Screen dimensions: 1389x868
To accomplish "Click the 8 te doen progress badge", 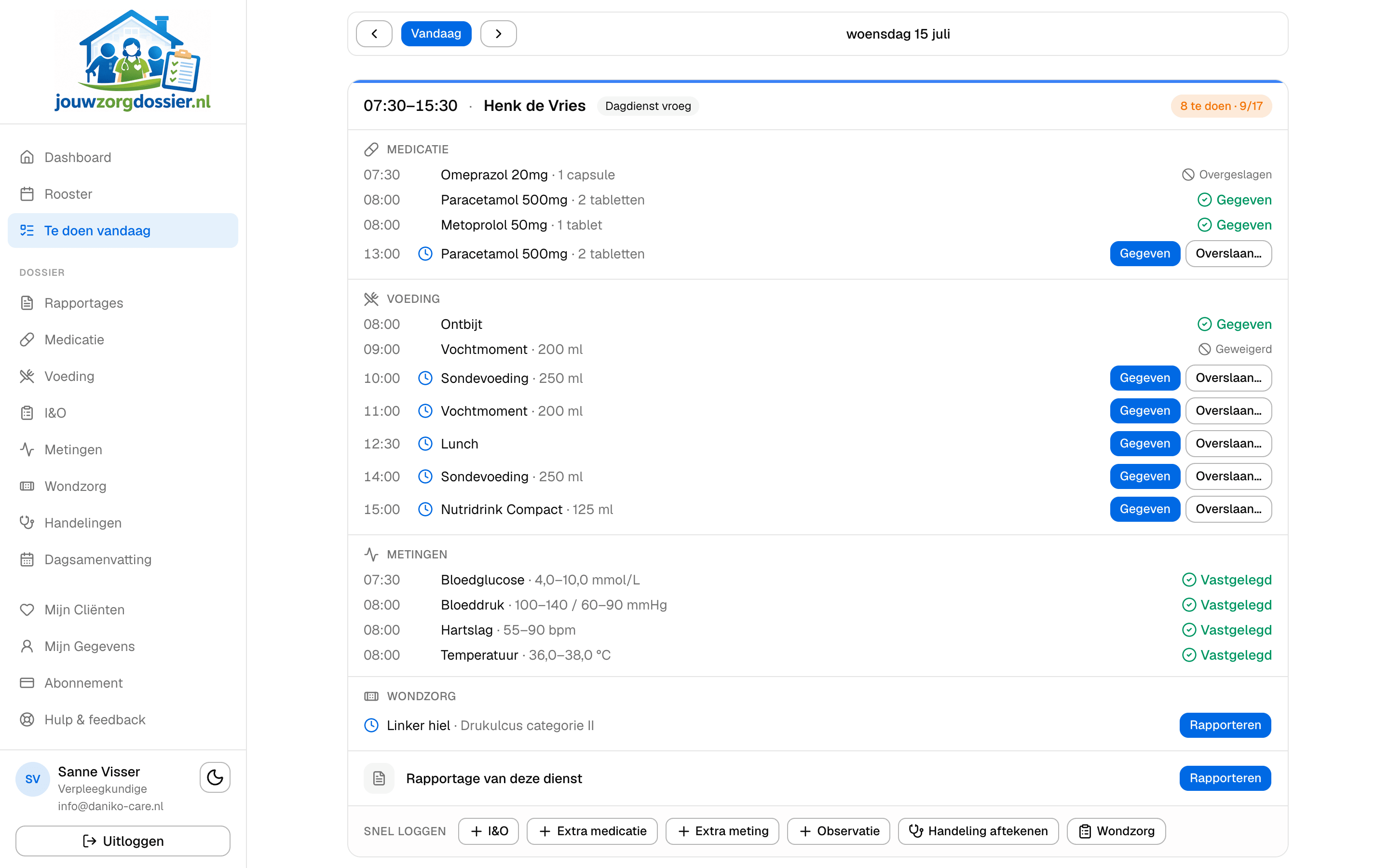I will 1221,106.
